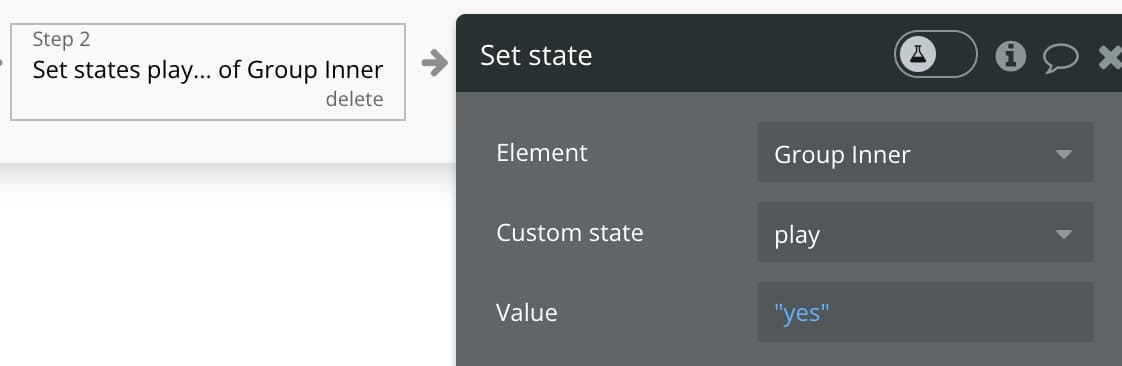Click the arrow left of Step 2 box
The image size is (1122, 366).
(1, 63)
